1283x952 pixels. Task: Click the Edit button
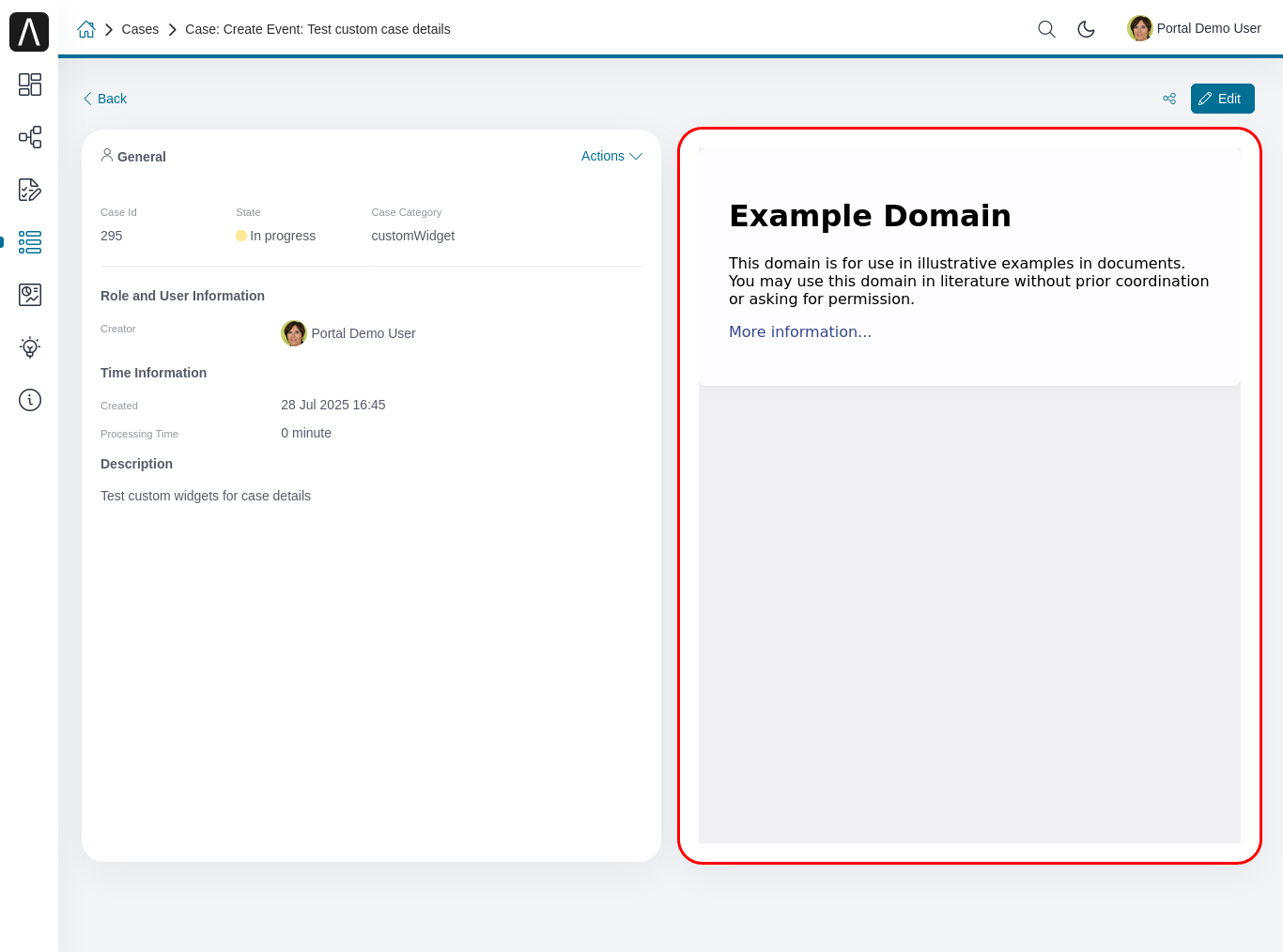pos(1222,99)
